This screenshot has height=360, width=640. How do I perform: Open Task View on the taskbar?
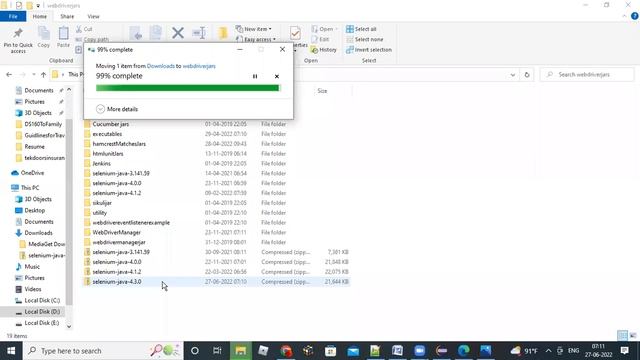[217, 351]
